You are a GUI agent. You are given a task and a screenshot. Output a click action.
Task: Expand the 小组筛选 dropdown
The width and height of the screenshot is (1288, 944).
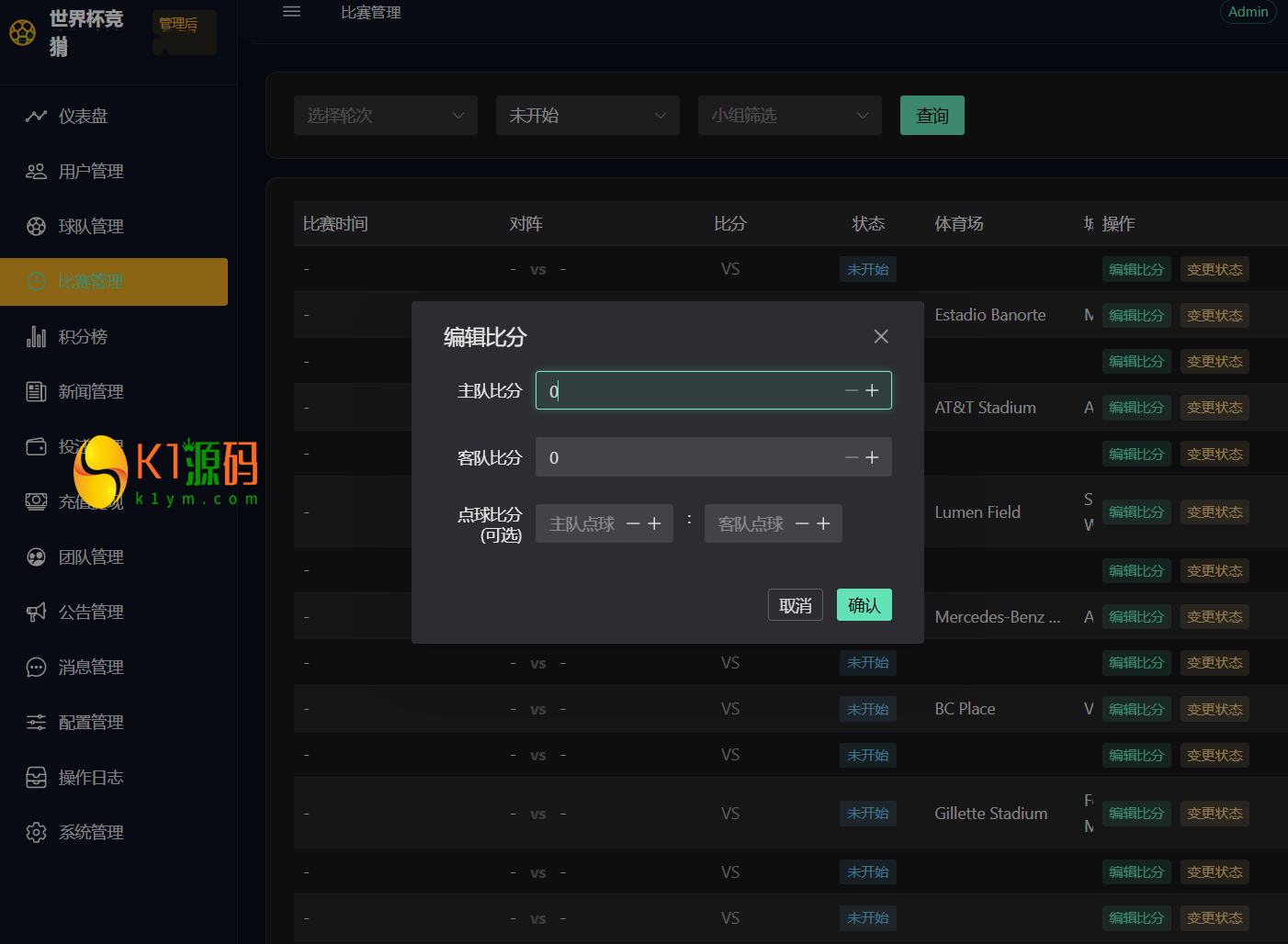790,116
